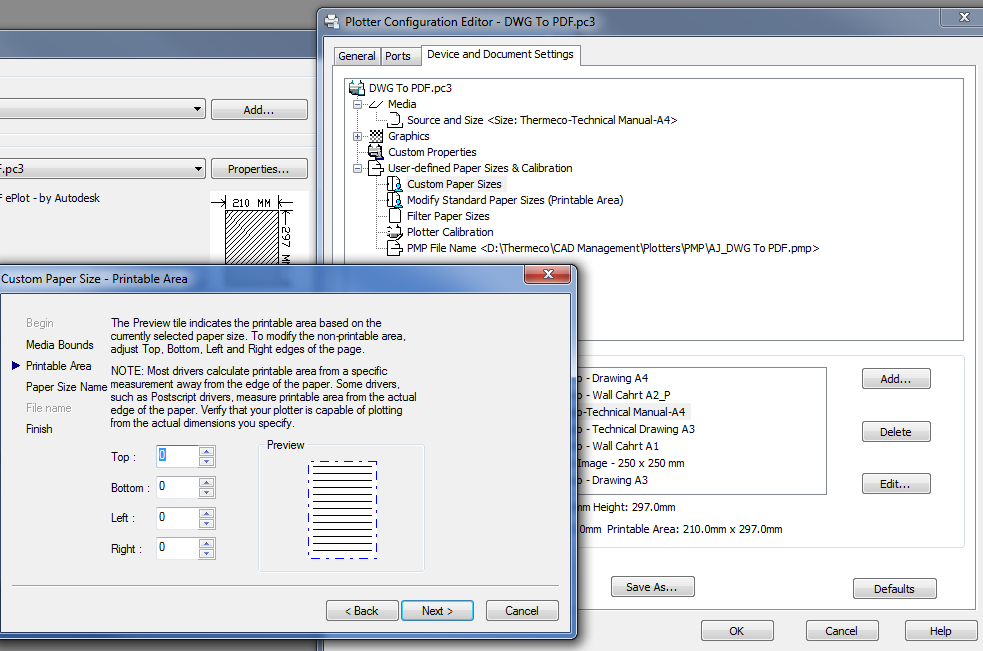Collapse User-defined Paper Sizes & Calibration node

coord(357,168)
